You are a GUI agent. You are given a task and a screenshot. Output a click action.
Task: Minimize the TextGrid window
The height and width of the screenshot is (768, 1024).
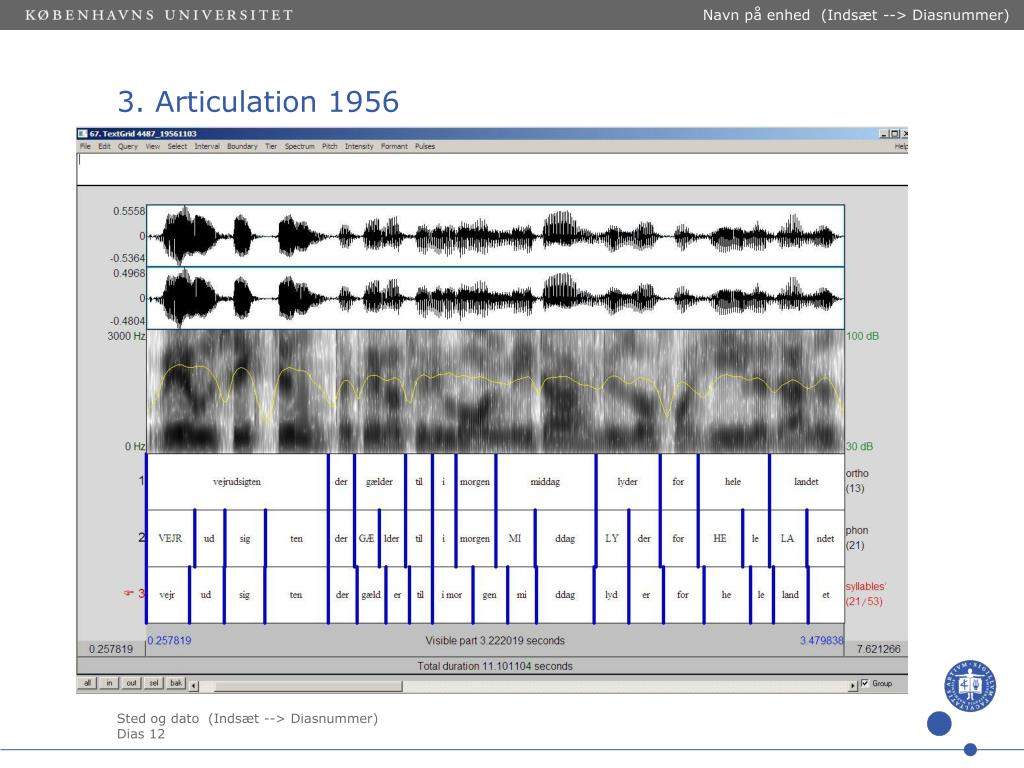point(884,133)
